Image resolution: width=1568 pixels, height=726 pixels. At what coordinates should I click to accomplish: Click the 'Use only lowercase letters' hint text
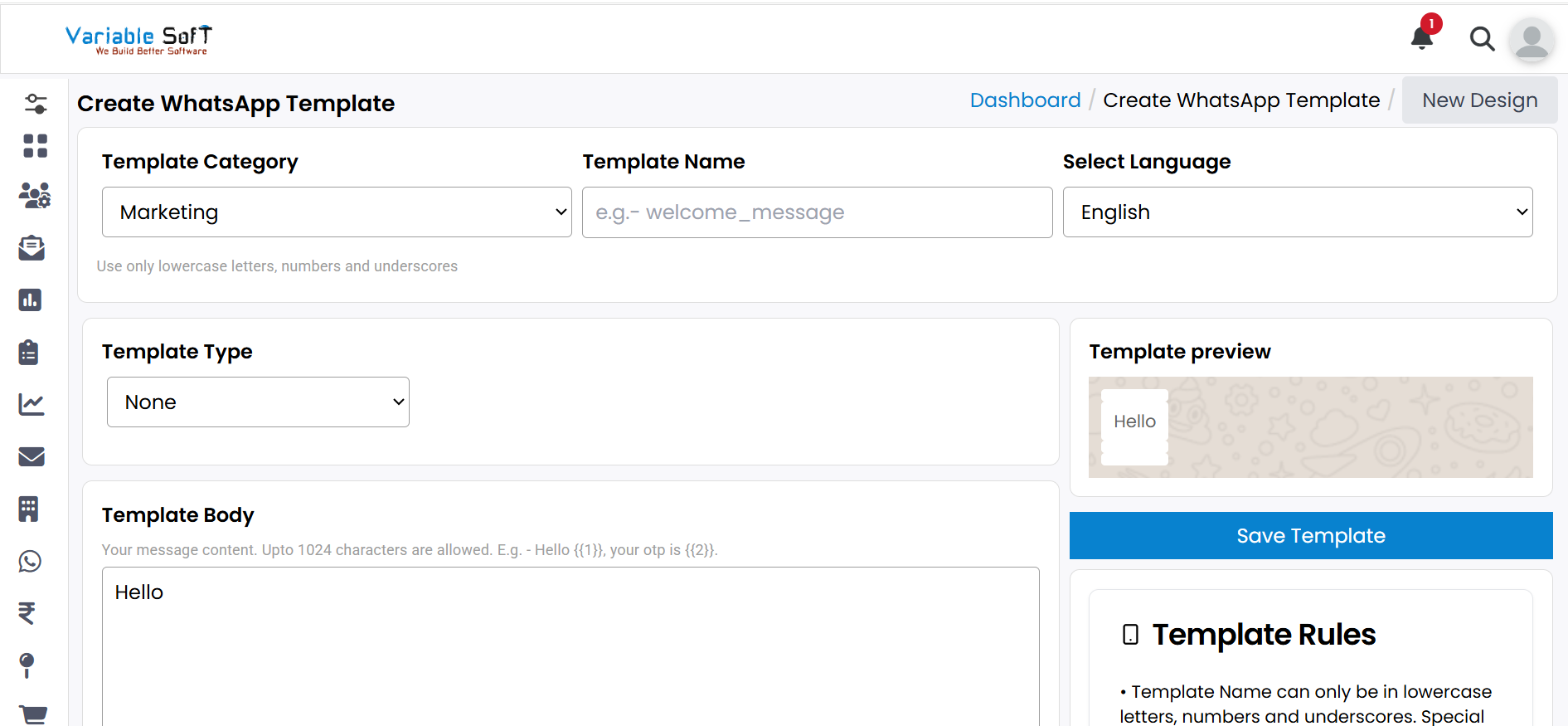tap(277, 266)
